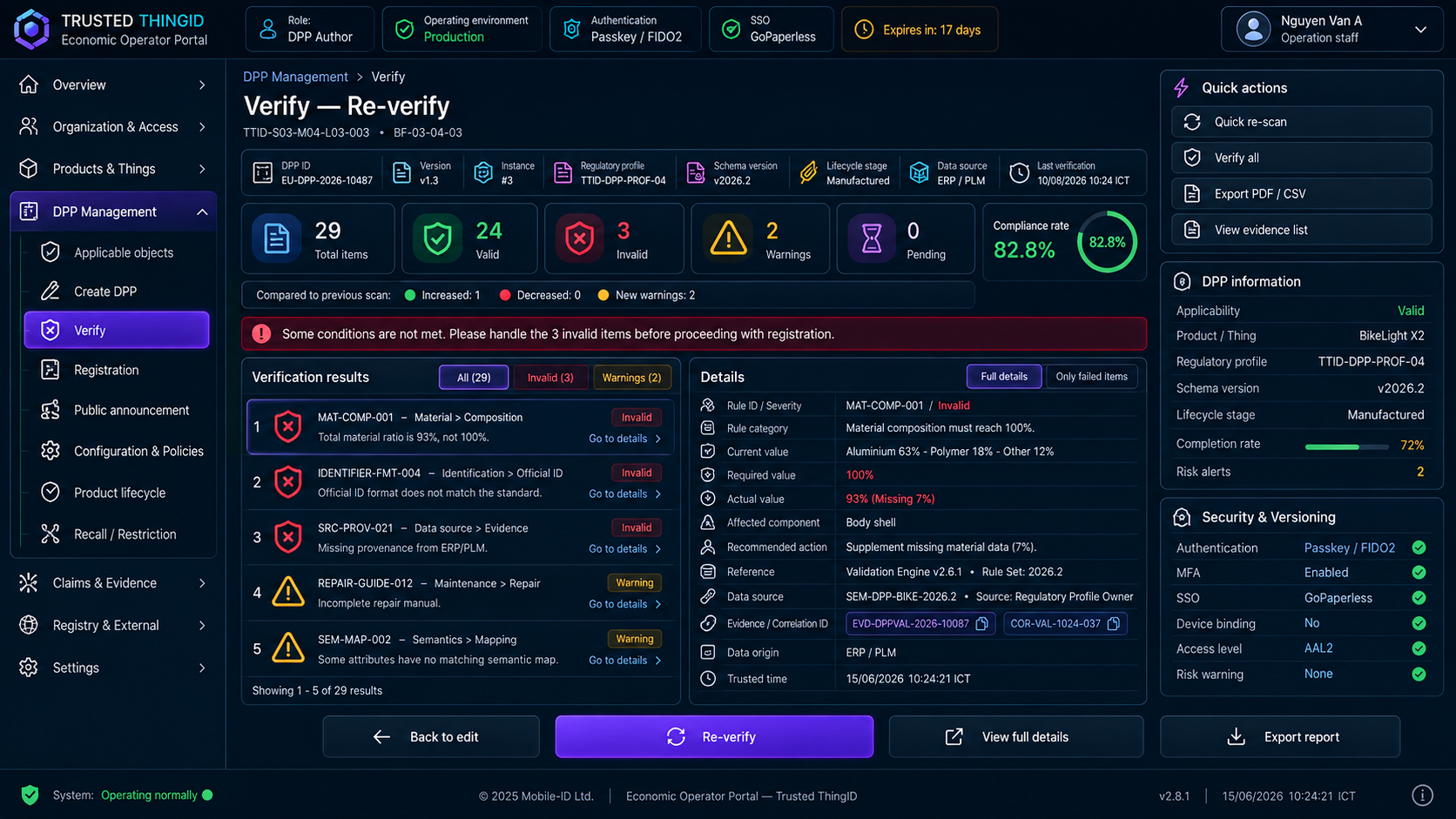Click View full details button
This screenshot has height=819, width=1456.
pos(1015,737)
